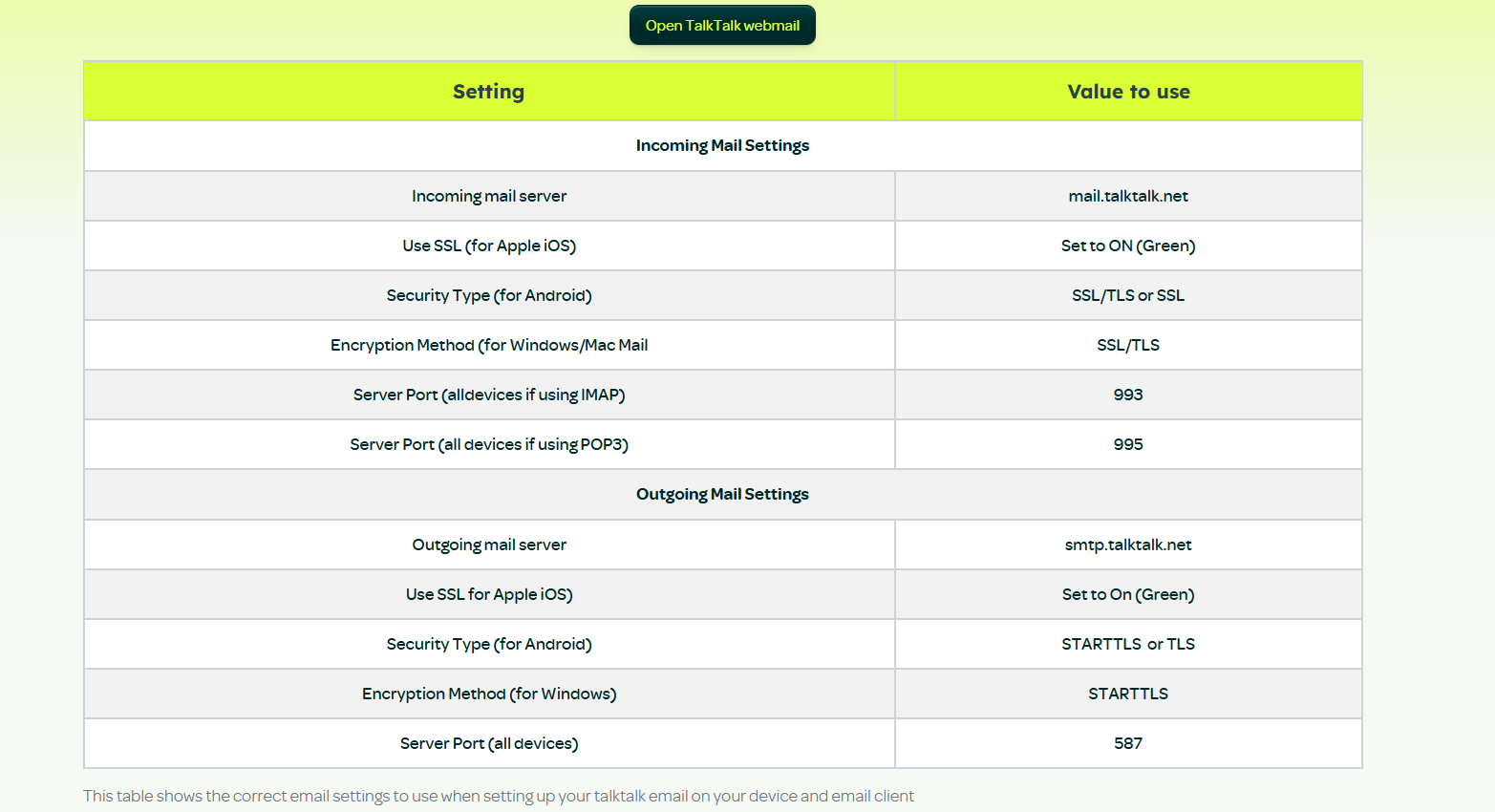Click the STARTTLS or TLS value

click(1128, 644)
